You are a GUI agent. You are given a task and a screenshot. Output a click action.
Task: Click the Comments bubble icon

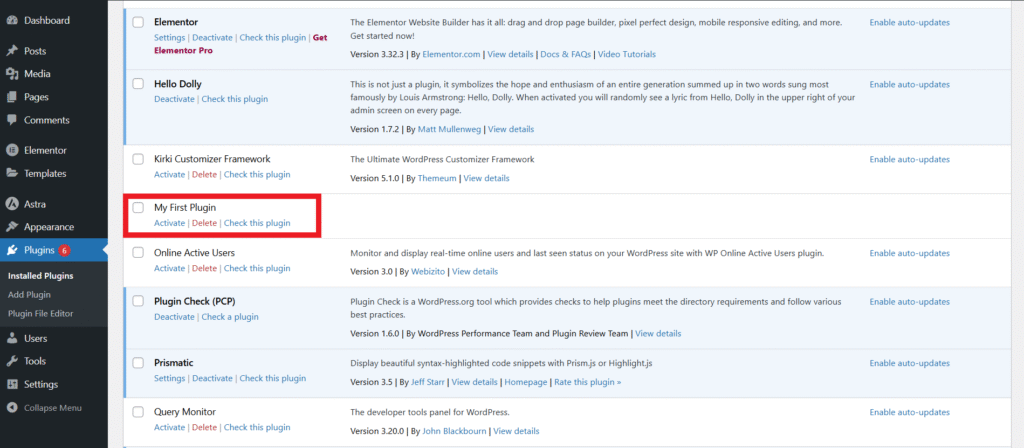point(12,120)
